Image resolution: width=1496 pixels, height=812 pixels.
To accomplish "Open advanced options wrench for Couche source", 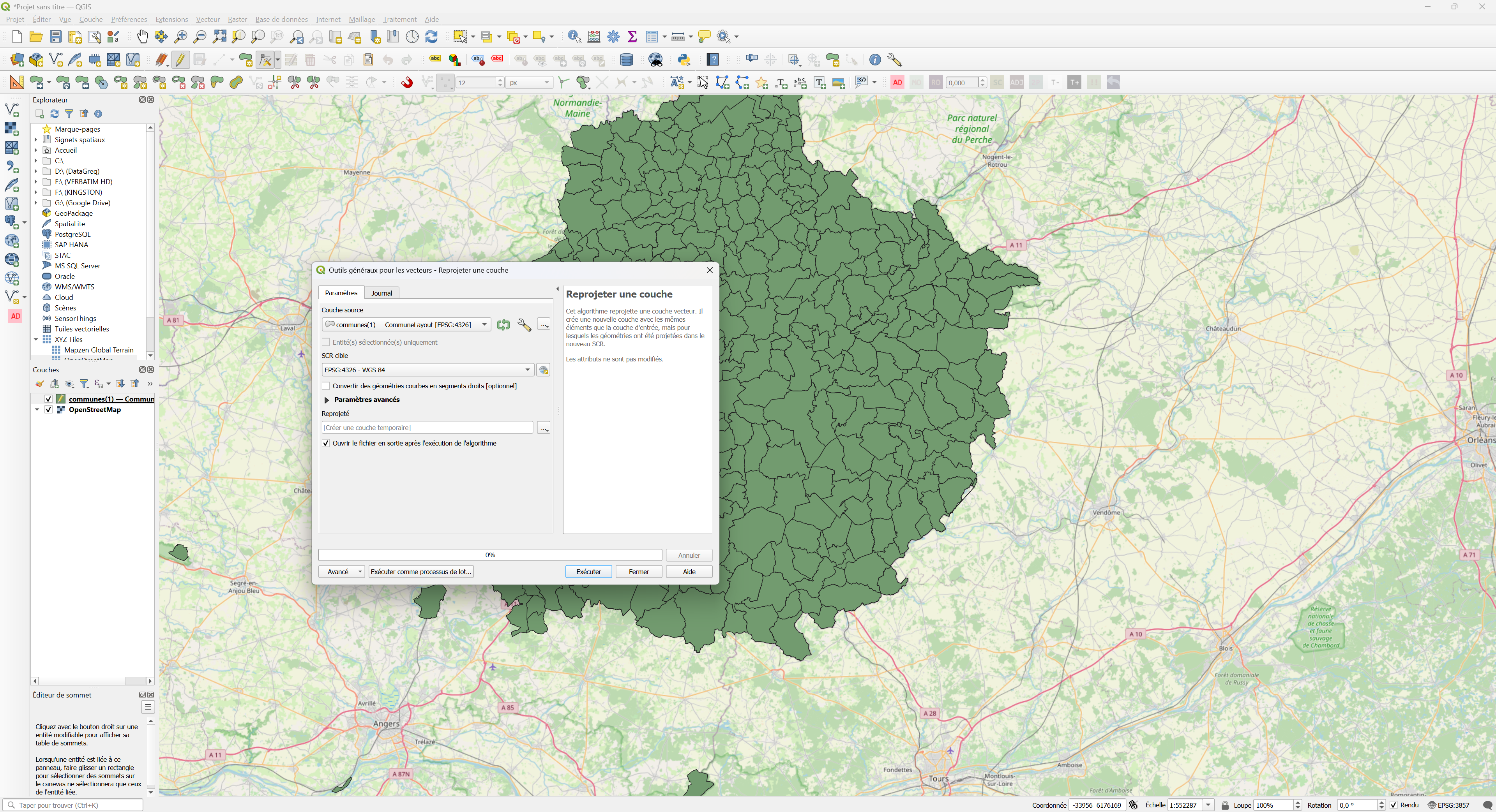I will pyautogui.click(x=524, y=325).
